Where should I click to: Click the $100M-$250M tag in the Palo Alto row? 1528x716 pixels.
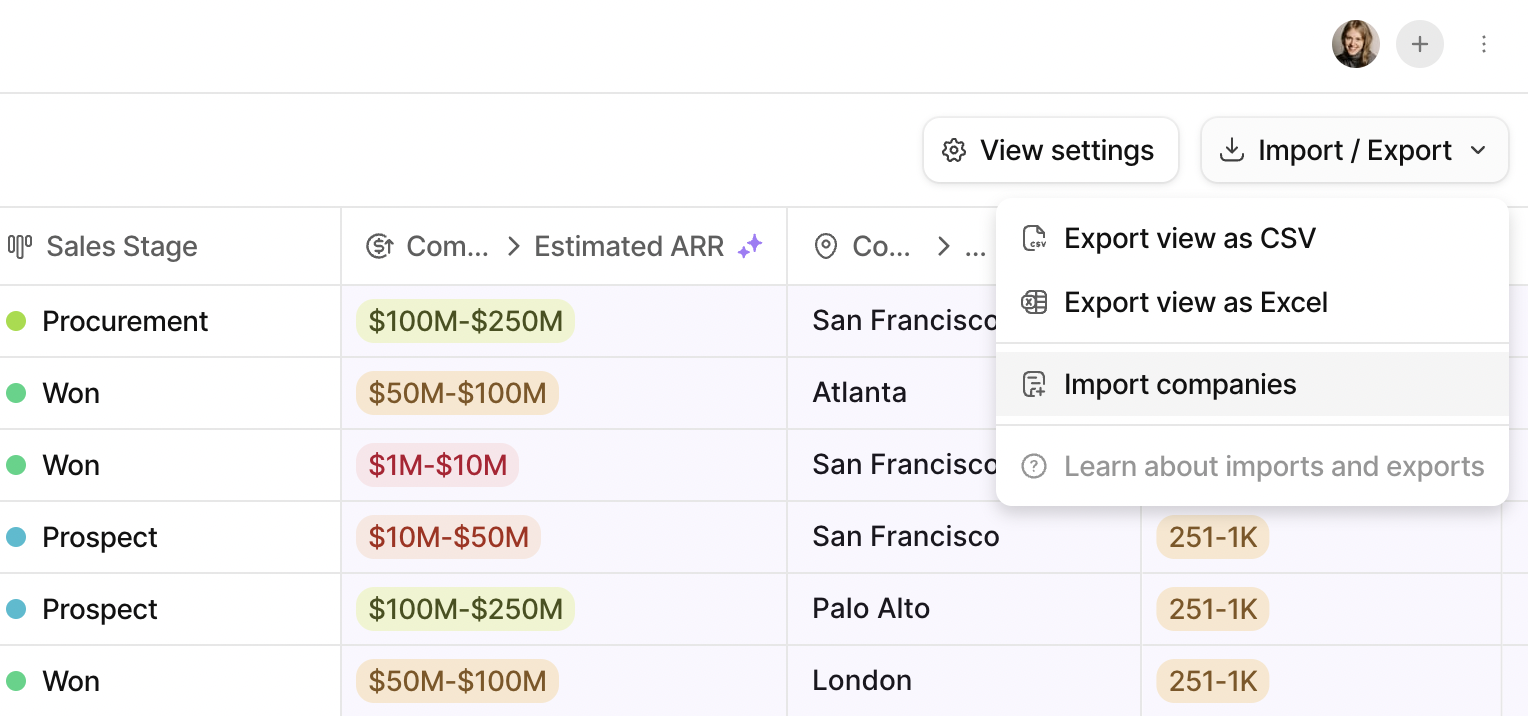[465, 609]
